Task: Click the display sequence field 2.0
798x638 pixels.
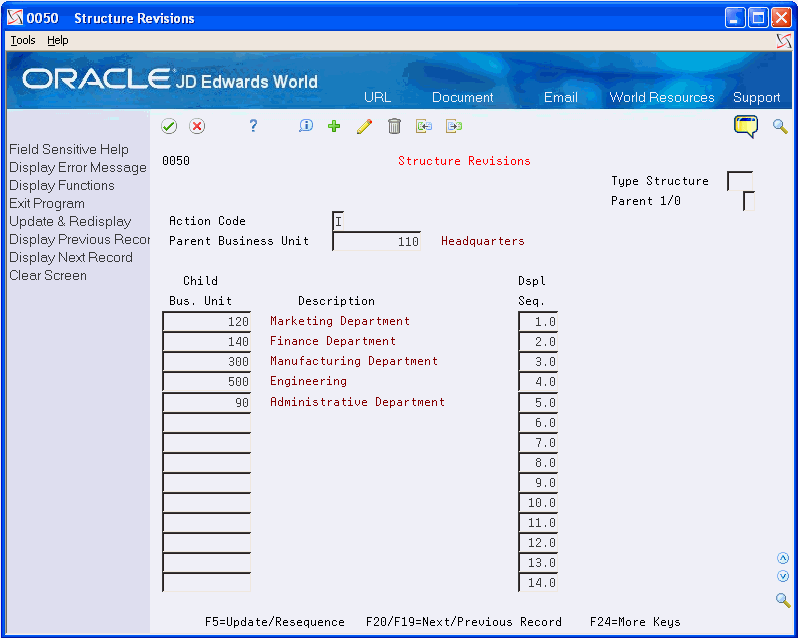Action: [x=538, y=341]
